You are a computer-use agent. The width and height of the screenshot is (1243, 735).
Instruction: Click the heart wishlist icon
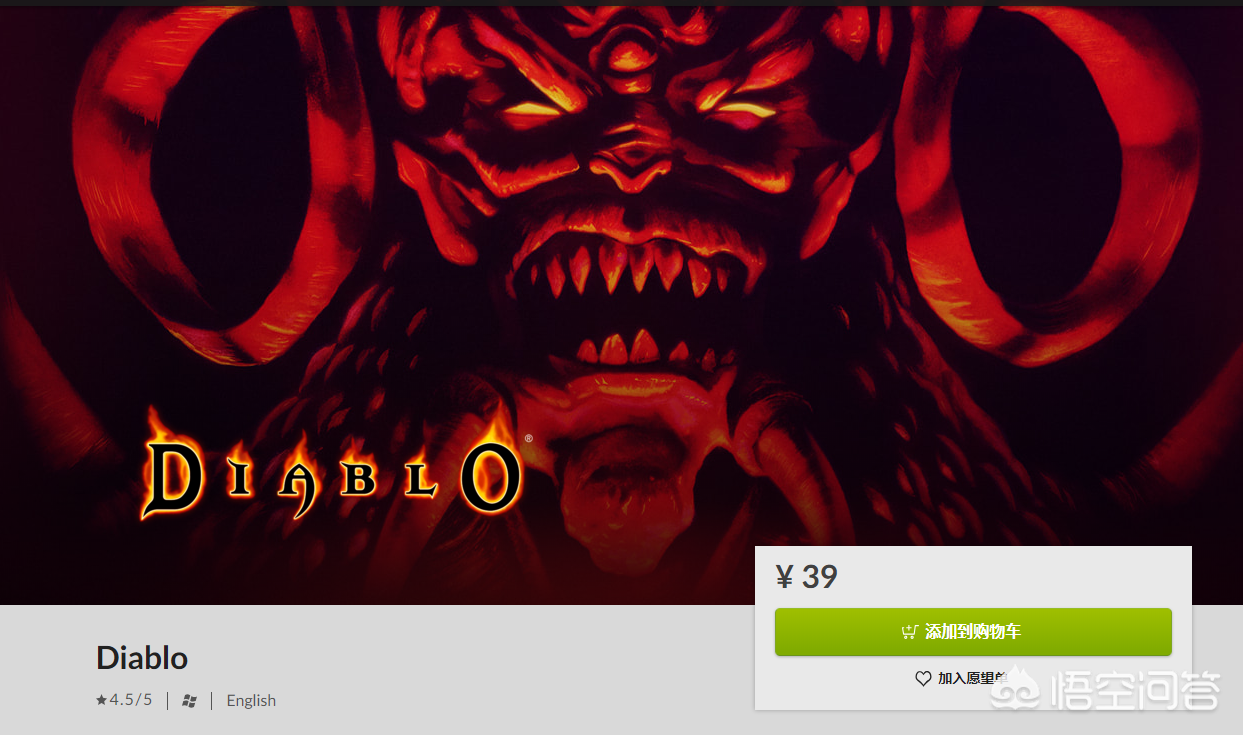click(923, 678)
